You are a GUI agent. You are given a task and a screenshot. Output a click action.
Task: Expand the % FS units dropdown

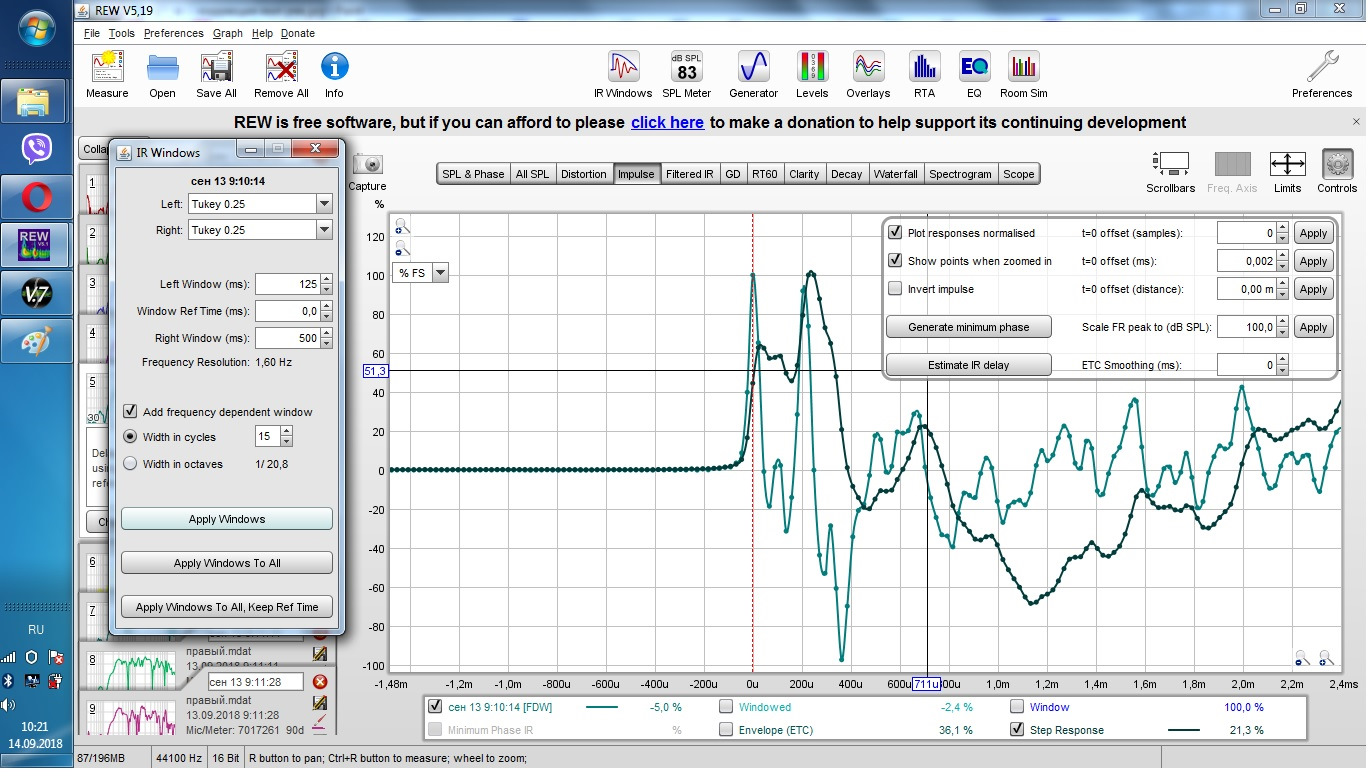[439, 273]
